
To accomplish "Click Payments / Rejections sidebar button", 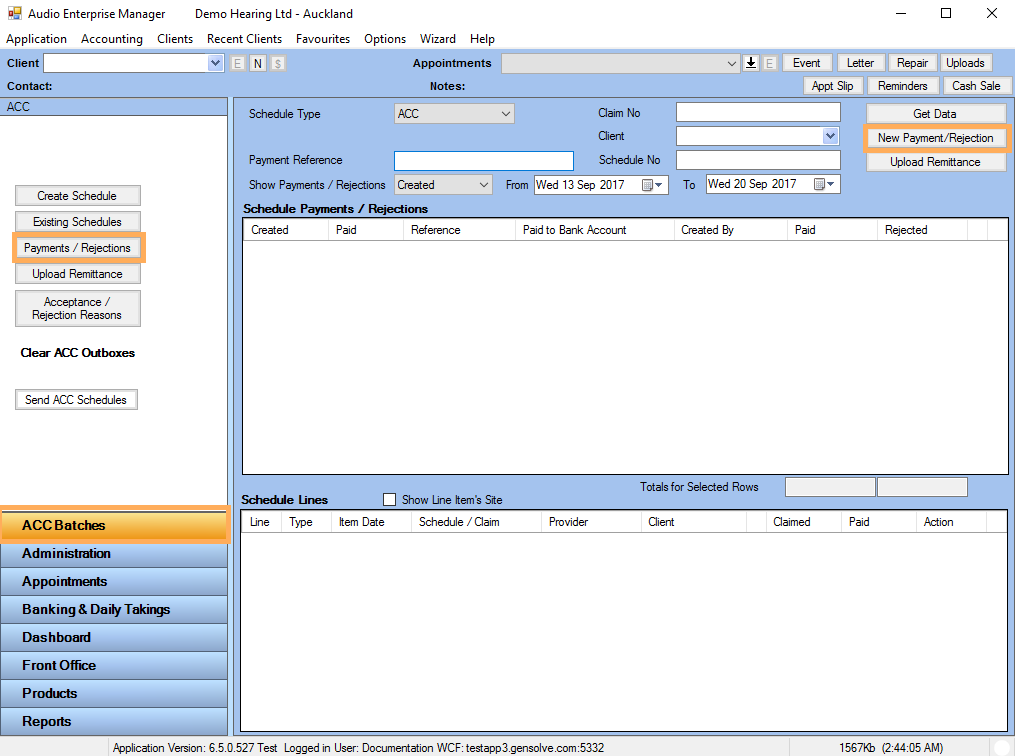I will 78,248.
